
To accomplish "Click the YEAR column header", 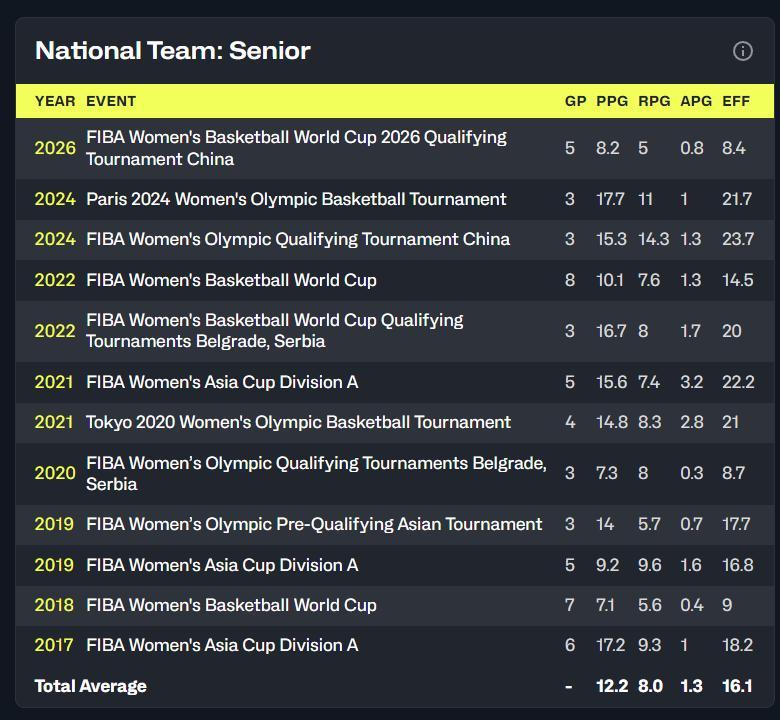I will pos(55,101).
